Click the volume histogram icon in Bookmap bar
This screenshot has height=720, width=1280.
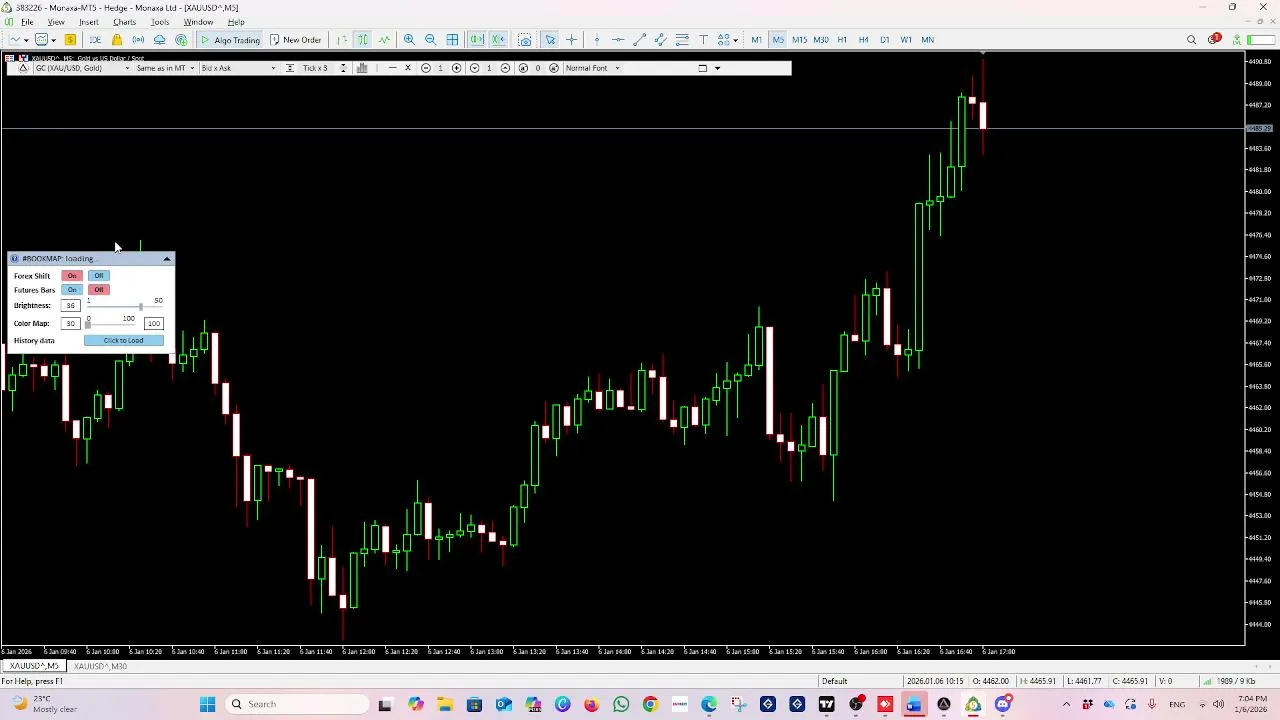tap(362, 68)
